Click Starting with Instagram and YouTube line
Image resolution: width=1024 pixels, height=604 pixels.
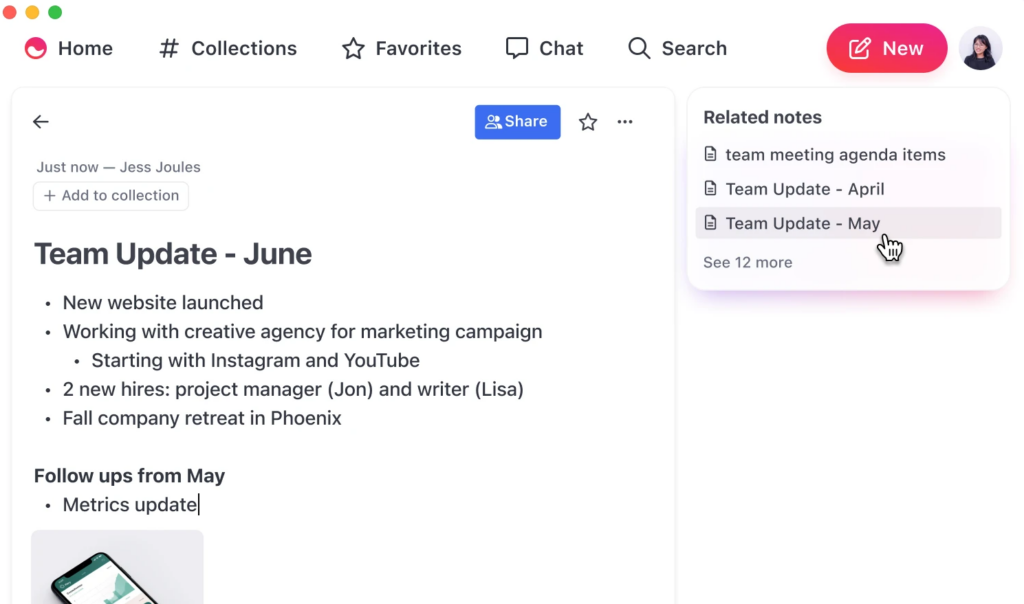click(255, 360)
